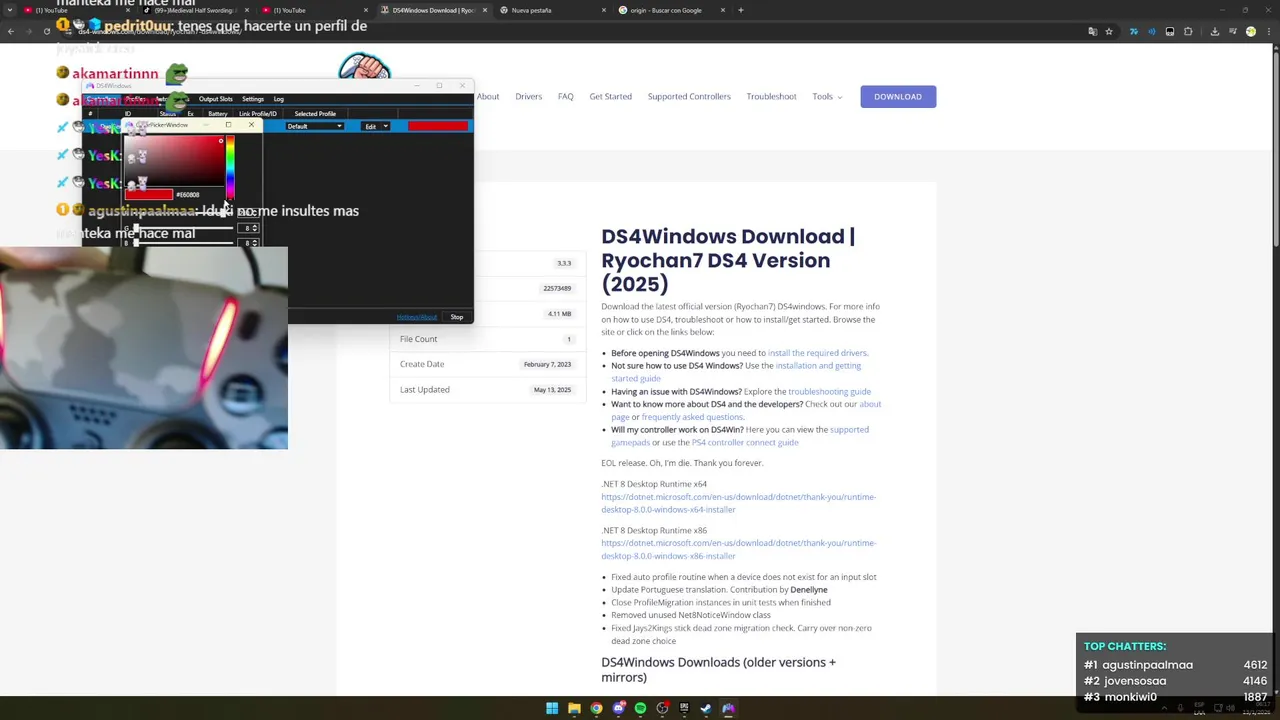
Task: Open the Chrome extensions icon
Action: 1188,31
